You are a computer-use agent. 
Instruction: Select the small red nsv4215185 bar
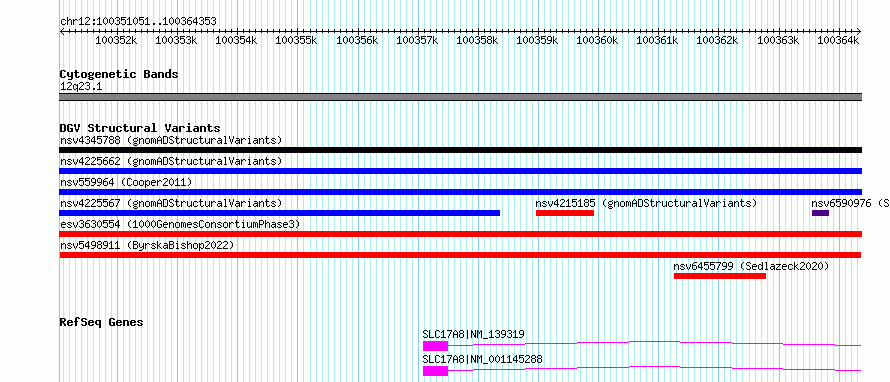pyautogui.click(x=565, y=213)
